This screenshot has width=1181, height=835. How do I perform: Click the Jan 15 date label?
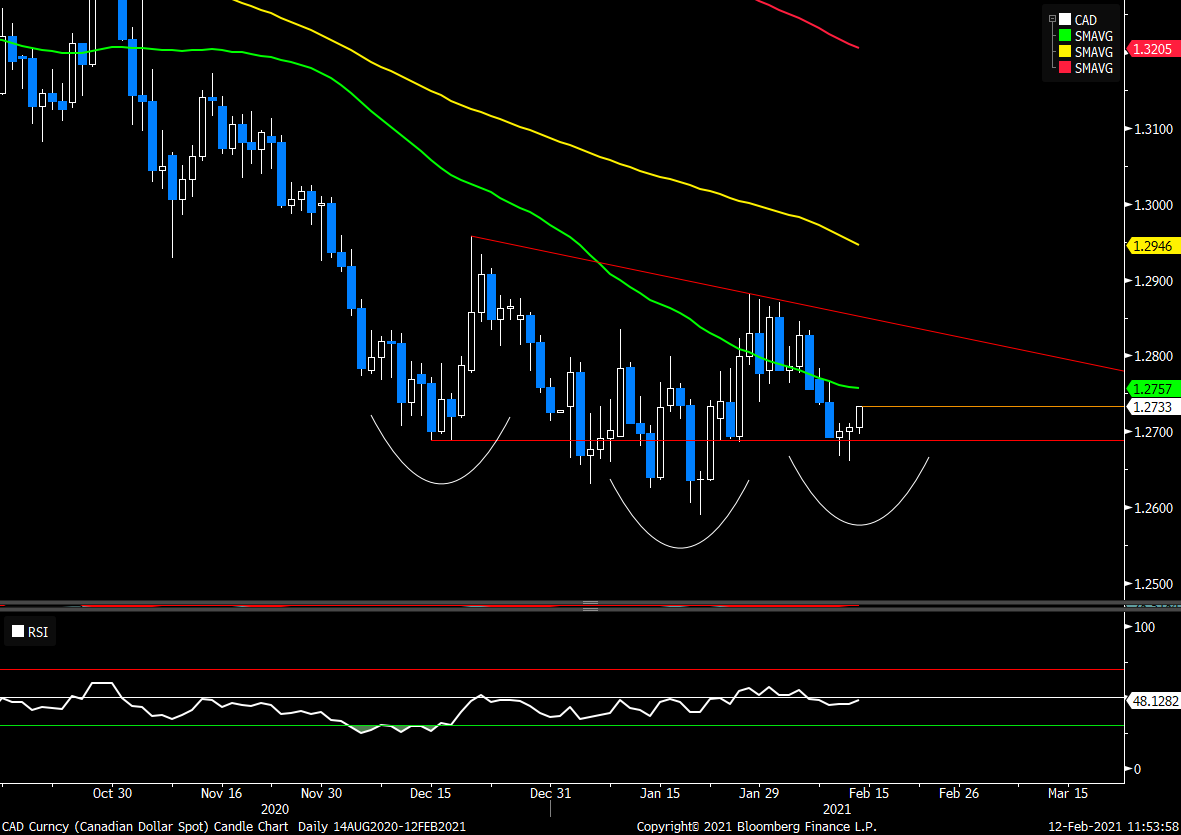point(661,794)
